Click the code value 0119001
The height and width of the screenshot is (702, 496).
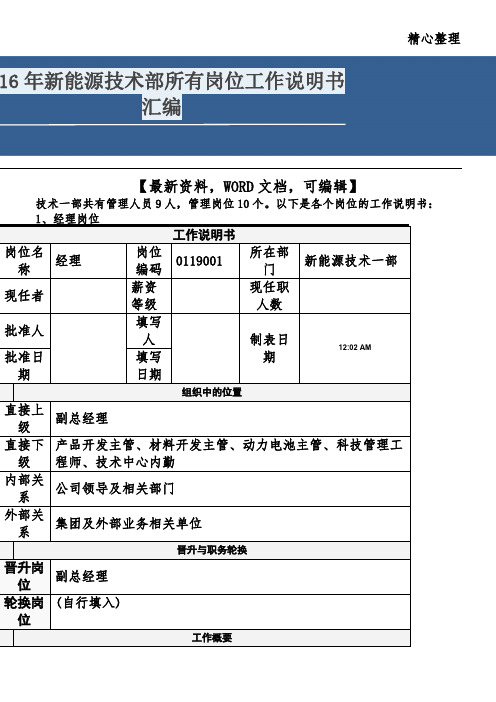coord(199,261)
